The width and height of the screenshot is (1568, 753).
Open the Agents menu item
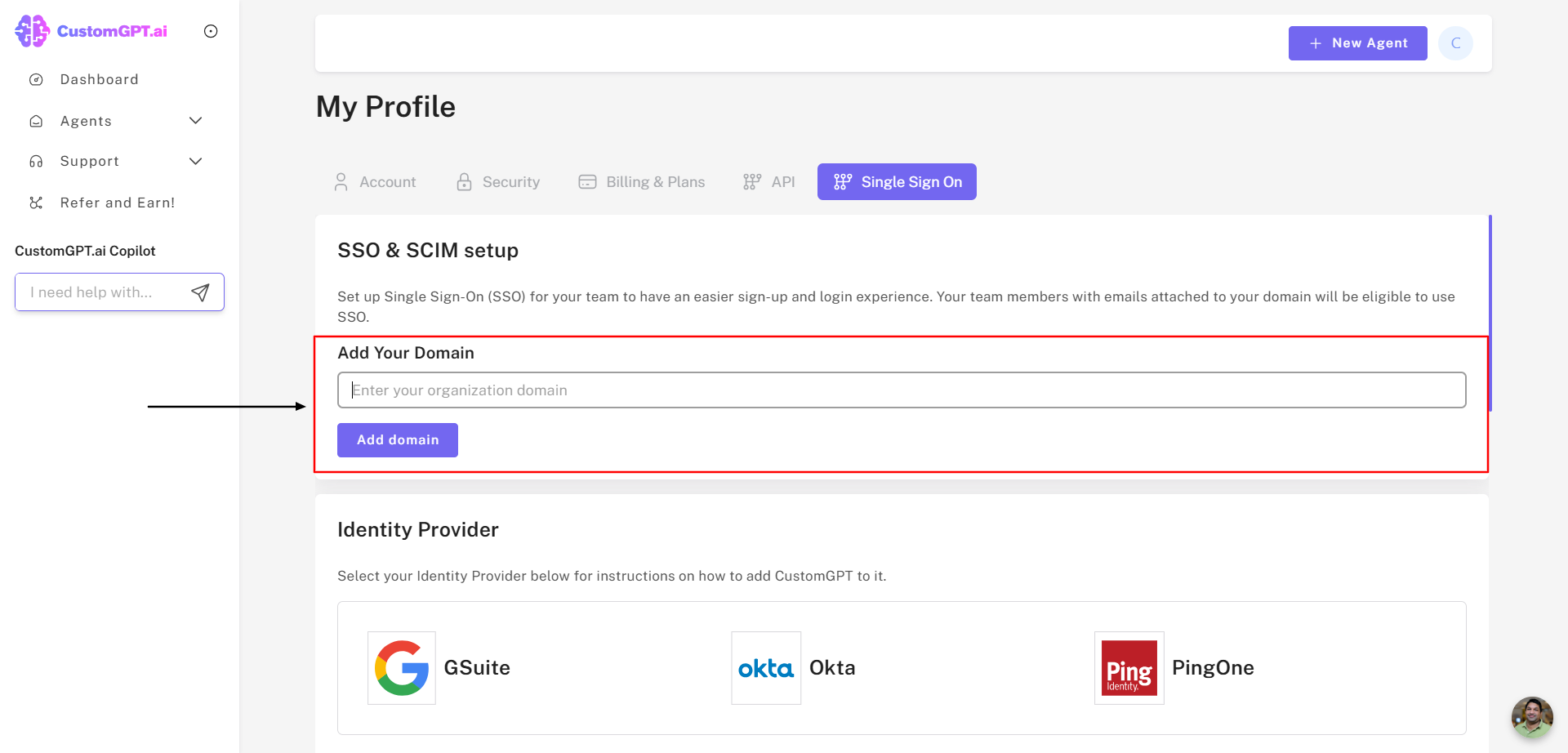click(x=86, y=121)
